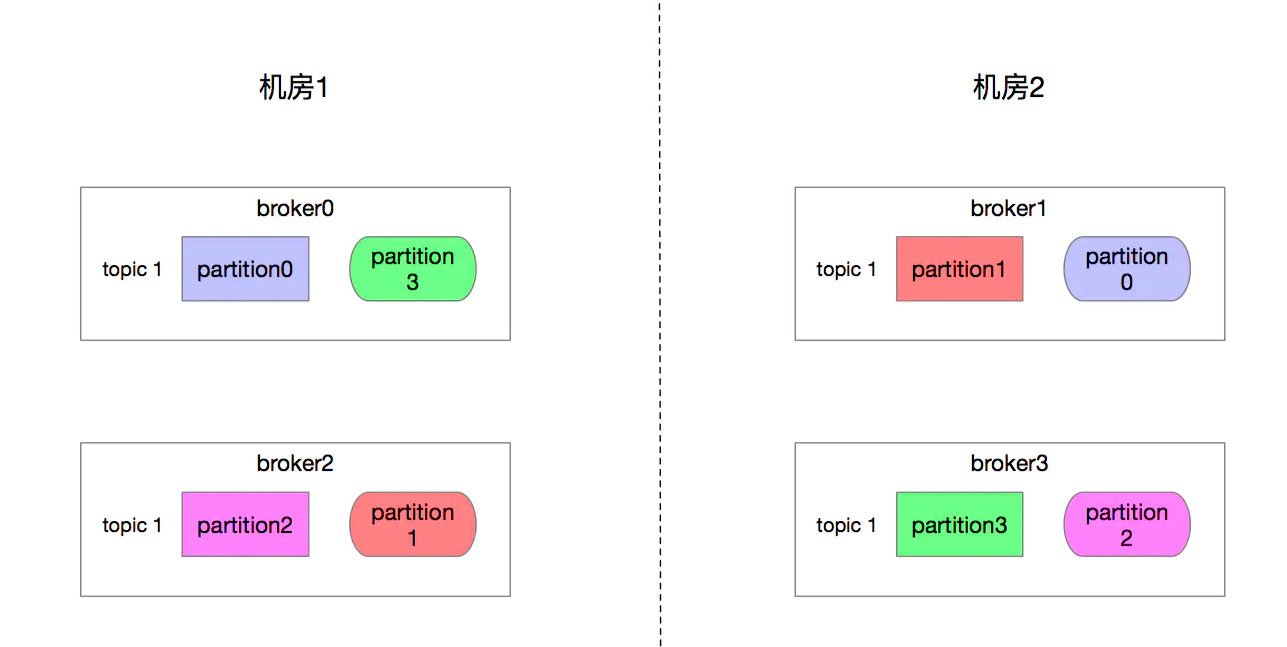
Task: Select the blue rounded partition 0 in broker1
Action: click(x=1127, y=269)
